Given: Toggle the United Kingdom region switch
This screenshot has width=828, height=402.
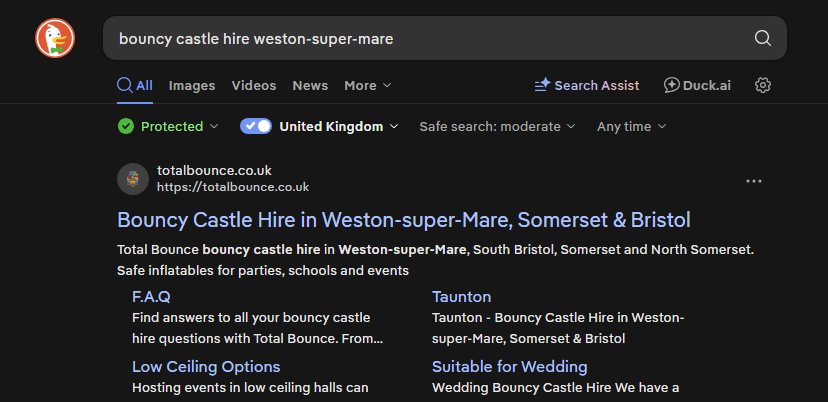Looking at the screenshot, I should tap(256, 126).
